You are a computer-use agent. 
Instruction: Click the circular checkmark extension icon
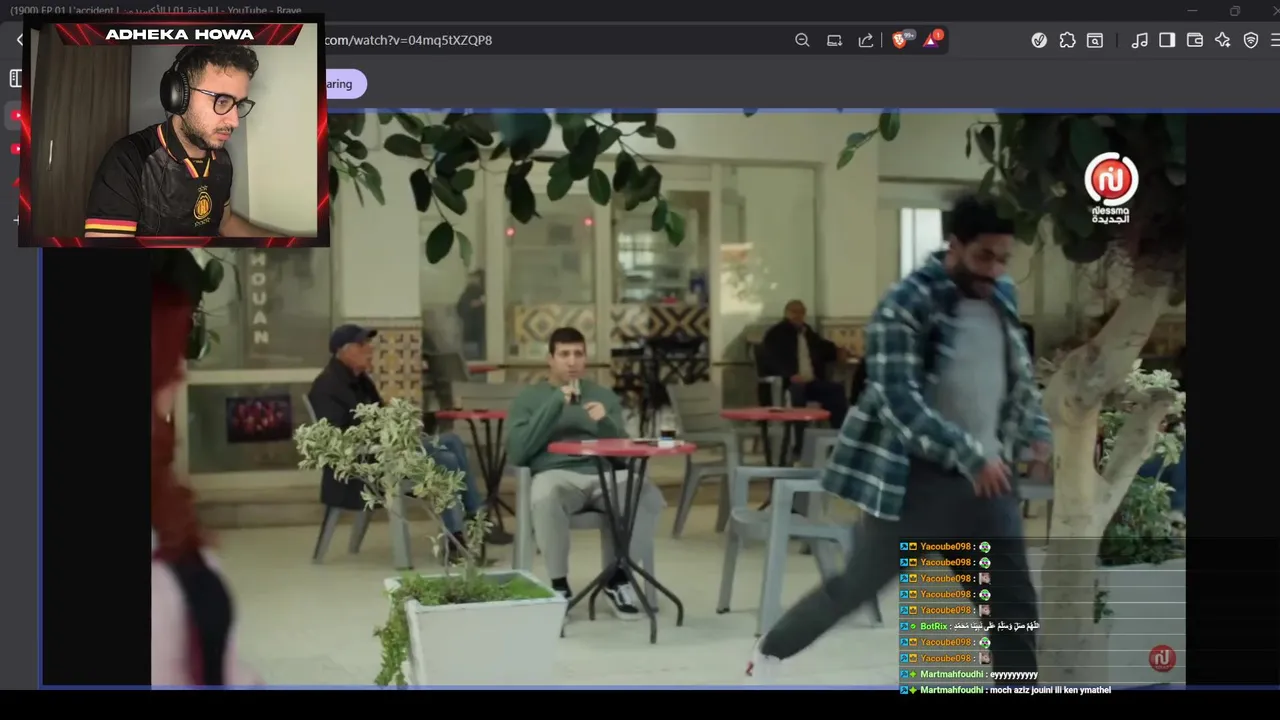1039,40
